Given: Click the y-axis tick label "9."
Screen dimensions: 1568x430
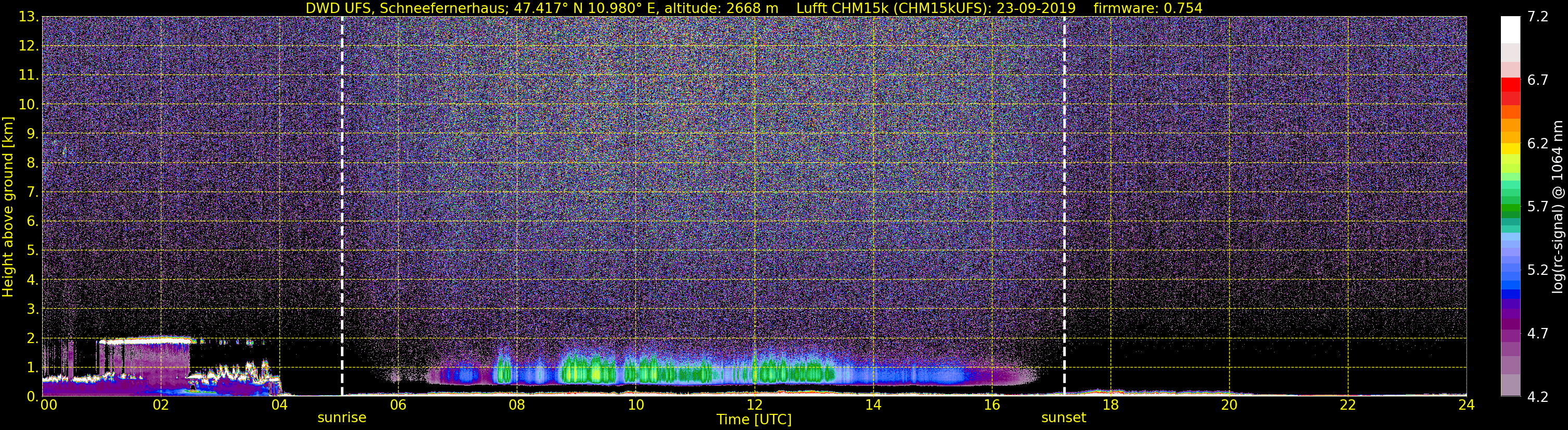Looking at the screenshot, I should coord(33,134).
